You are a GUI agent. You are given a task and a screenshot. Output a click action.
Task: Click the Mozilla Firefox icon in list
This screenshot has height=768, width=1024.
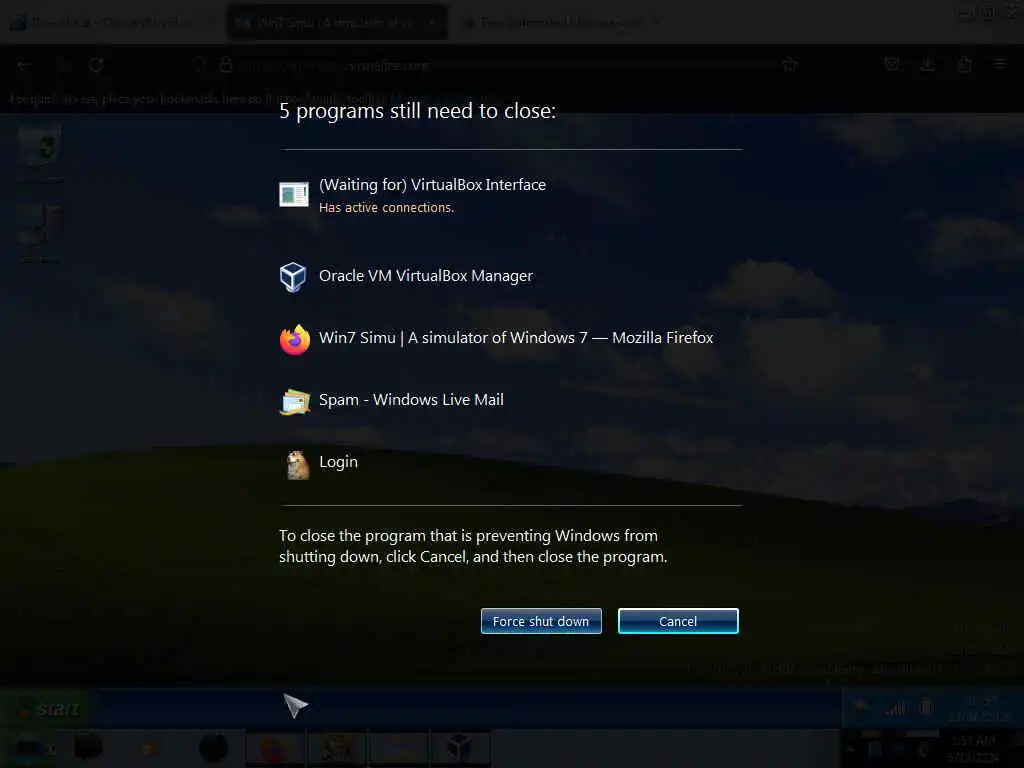pos(295,340)
